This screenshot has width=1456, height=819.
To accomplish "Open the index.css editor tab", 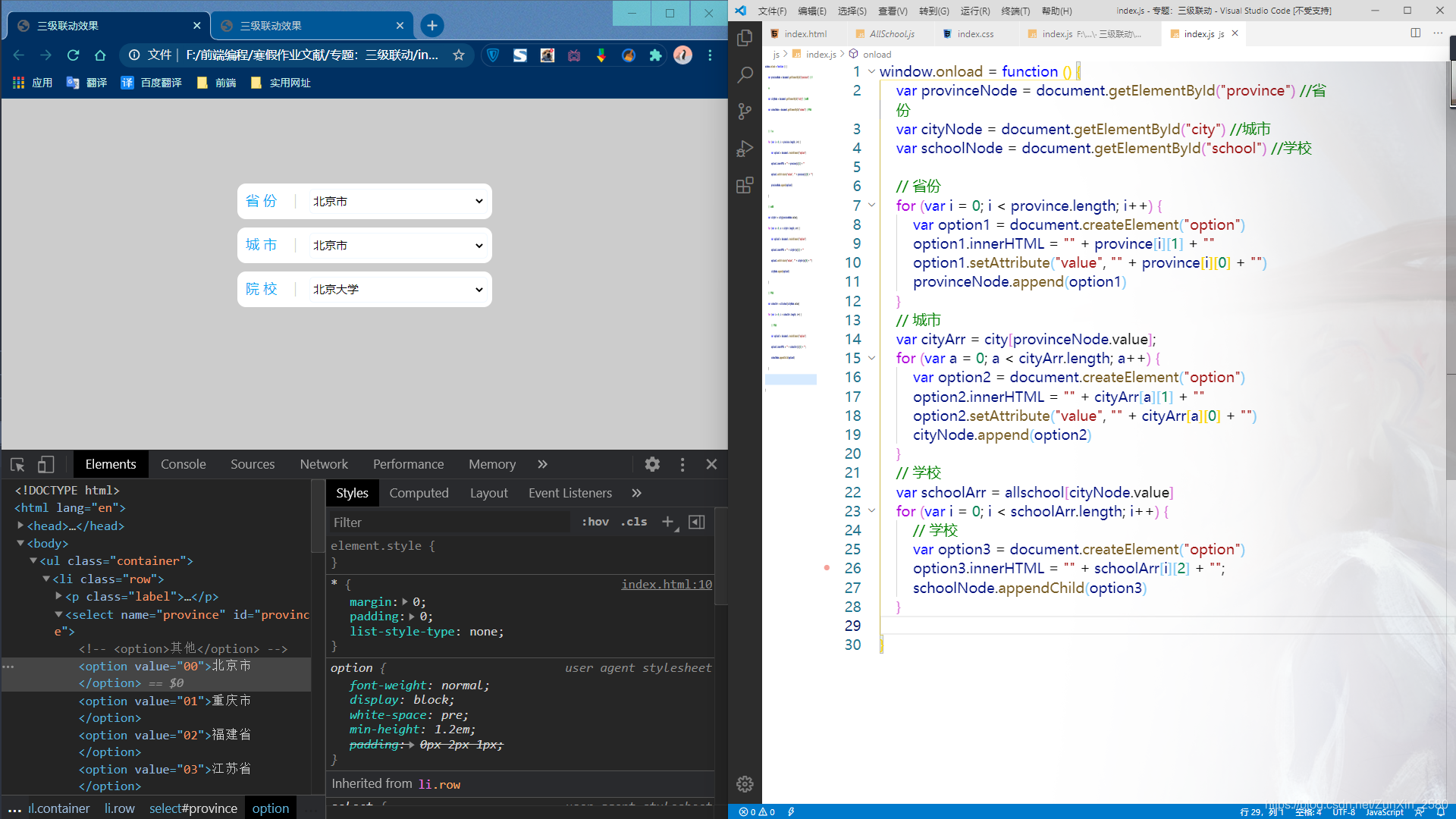I will [x=974, y=34].
